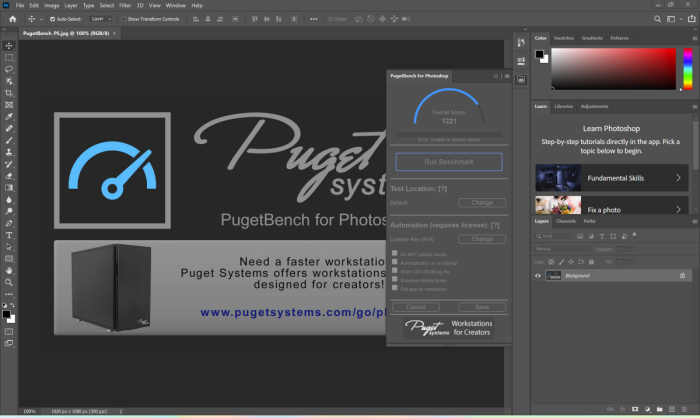
Task: Open the Color panel flyout menu
Action: point(695,38)
